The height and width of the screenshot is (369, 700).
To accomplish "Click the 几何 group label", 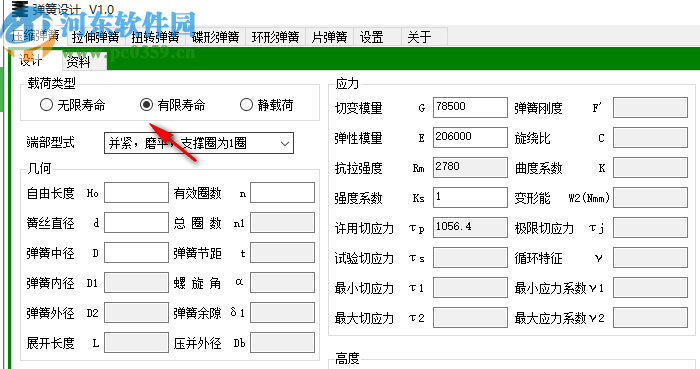I will coord(39,168).
